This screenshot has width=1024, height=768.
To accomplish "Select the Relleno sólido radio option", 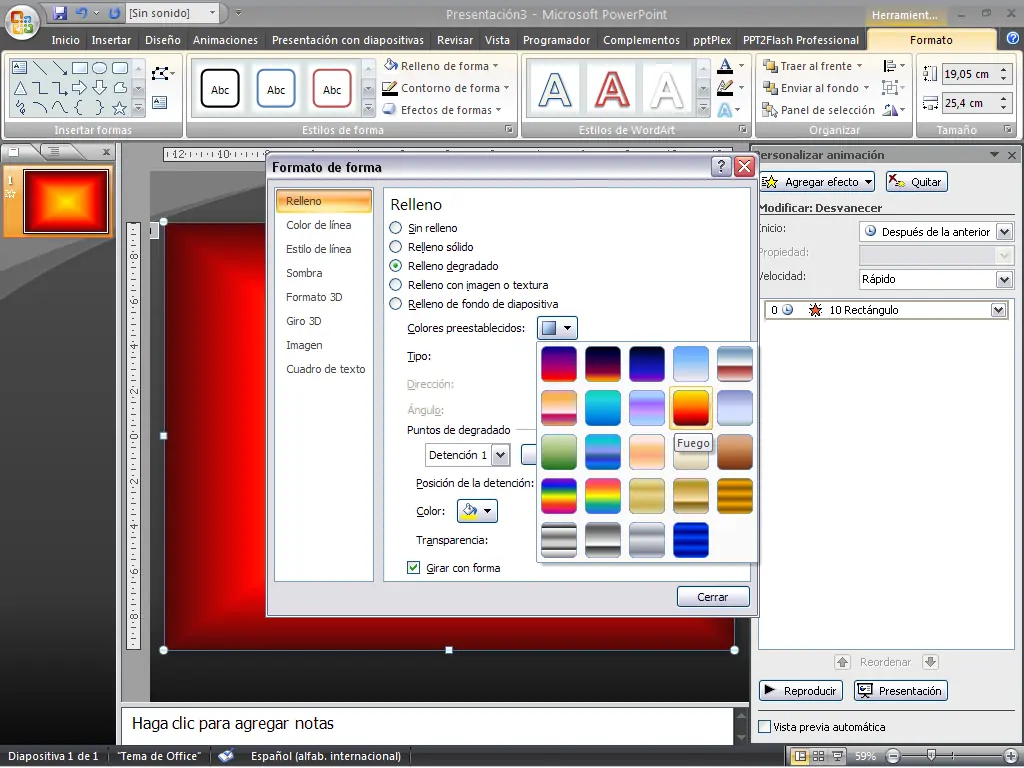I will tap(396, 247).
